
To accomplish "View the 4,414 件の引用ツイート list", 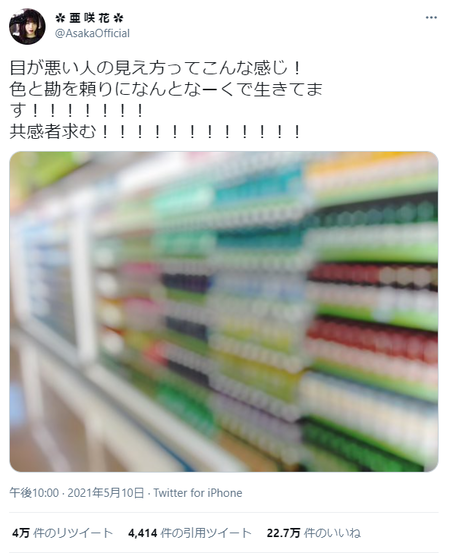I will tap(190, 533).
